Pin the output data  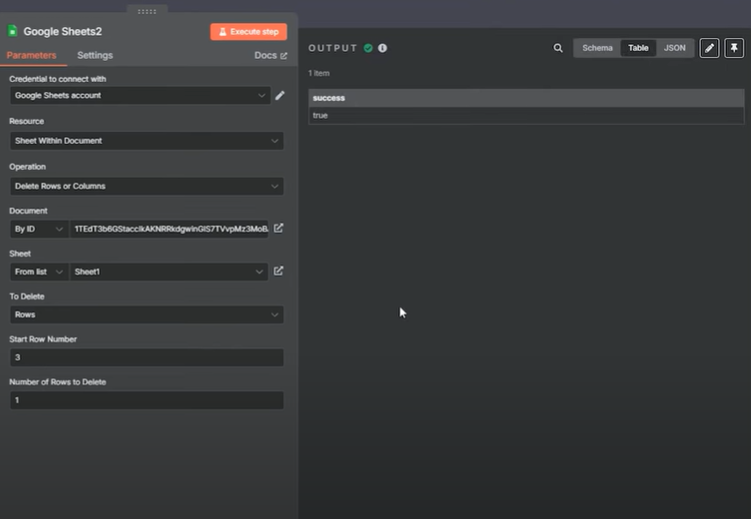734,48
